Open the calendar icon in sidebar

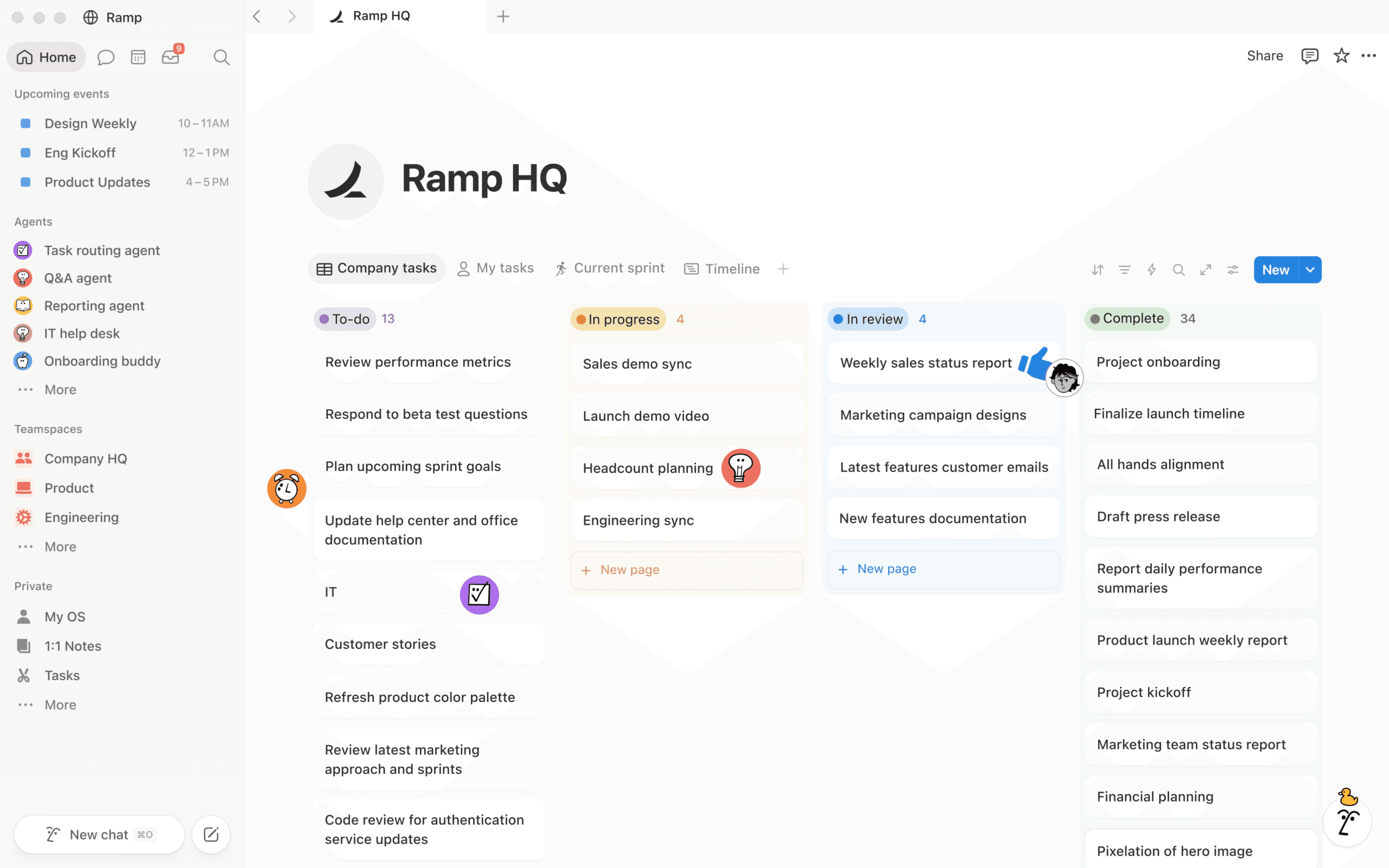pos(138,58)
